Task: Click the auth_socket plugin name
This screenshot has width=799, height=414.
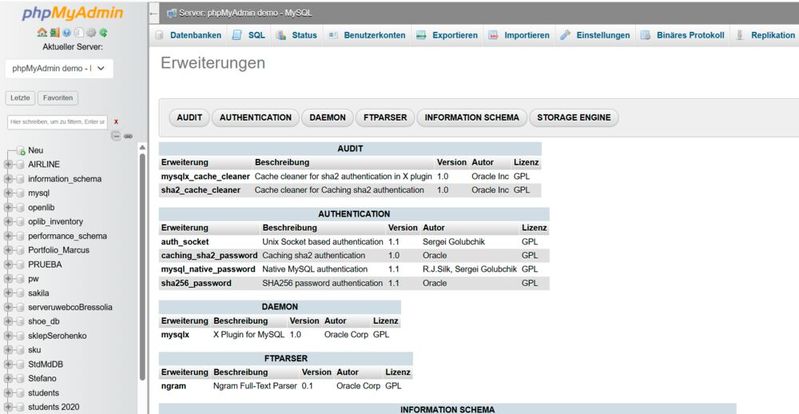Action: 185,242
